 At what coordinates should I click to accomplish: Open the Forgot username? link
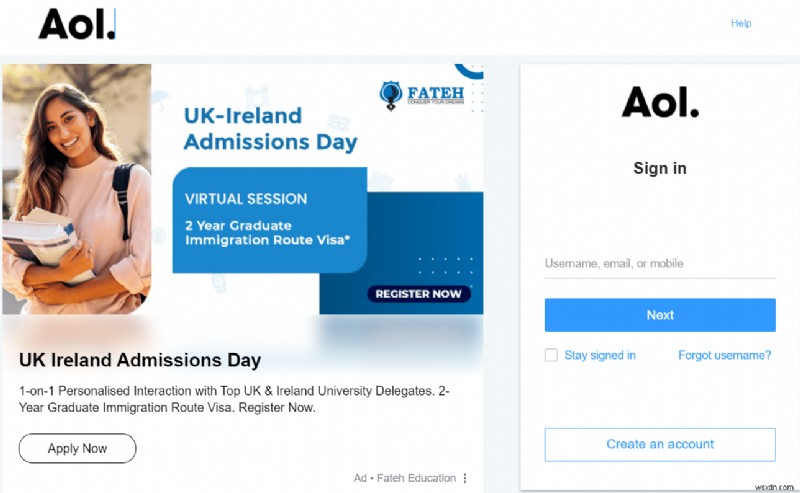[x=725, y=355]
